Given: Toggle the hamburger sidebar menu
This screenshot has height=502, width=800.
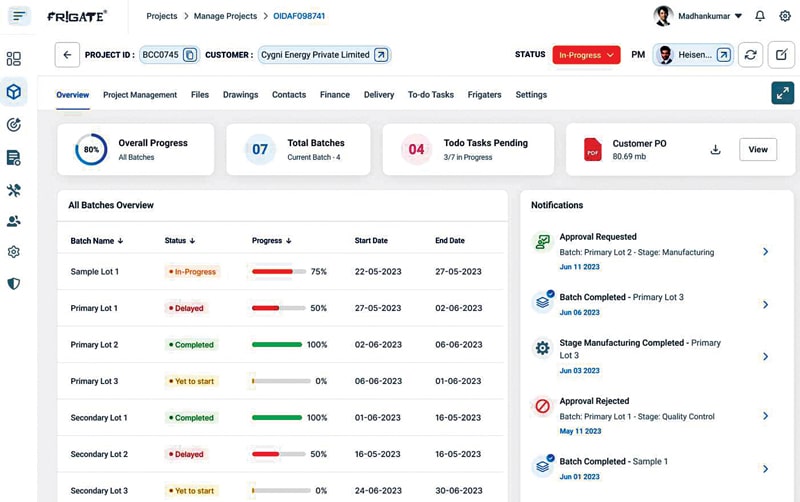Looking at the screenshot, I should (x=21, y=16).
